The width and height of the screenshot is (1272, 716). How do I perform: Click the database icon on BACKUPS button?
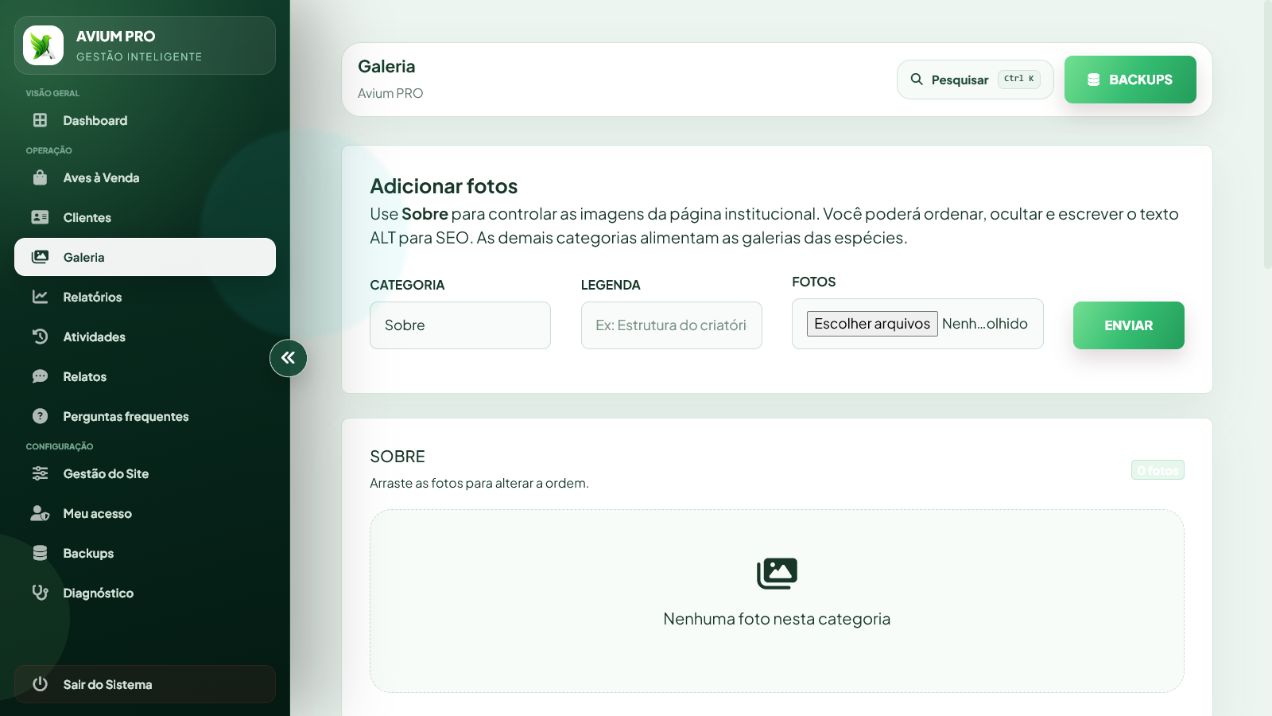point(1093,80)
